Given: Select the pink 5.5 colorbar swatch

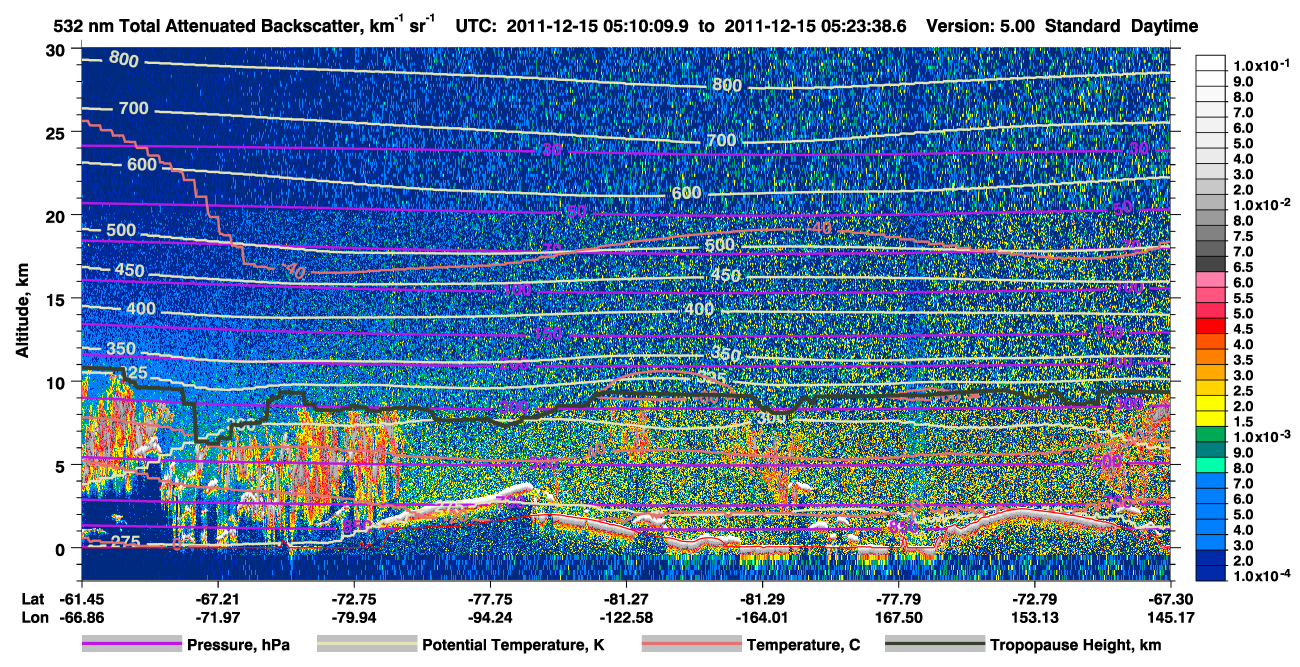Looking at the screenshot, I should [1210, 297].
